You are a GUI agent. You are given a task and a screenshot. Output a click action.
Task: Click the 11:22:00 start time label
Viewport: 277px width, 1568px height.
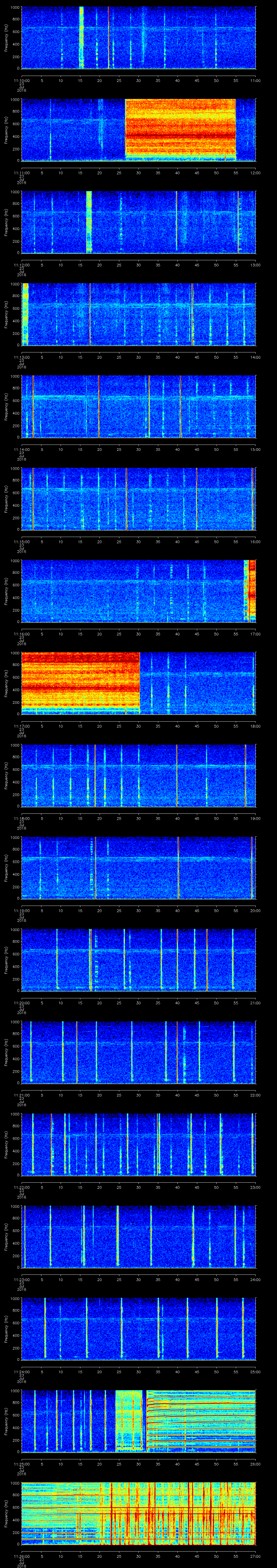click(x=21, y=1187)
